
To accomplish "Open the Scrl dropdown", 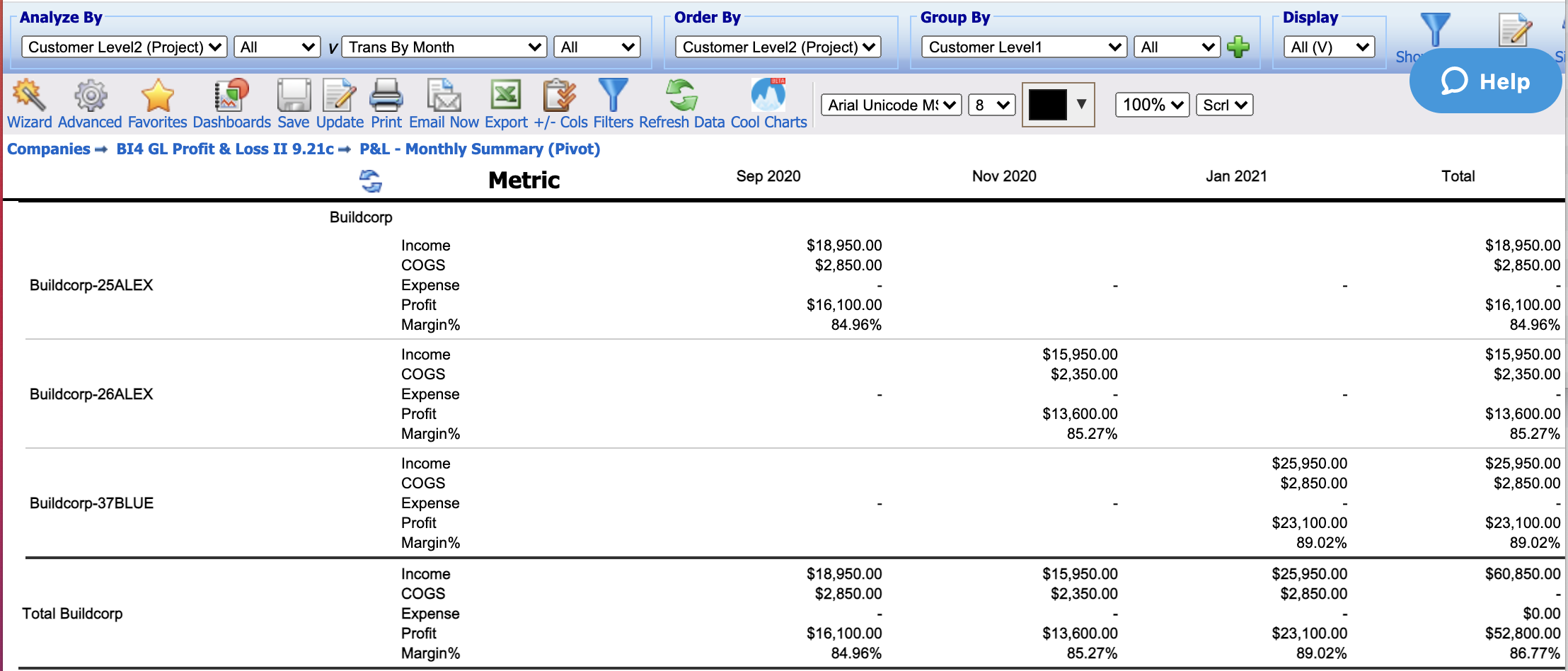I will pyautogui.click(x=1225, y=105).
